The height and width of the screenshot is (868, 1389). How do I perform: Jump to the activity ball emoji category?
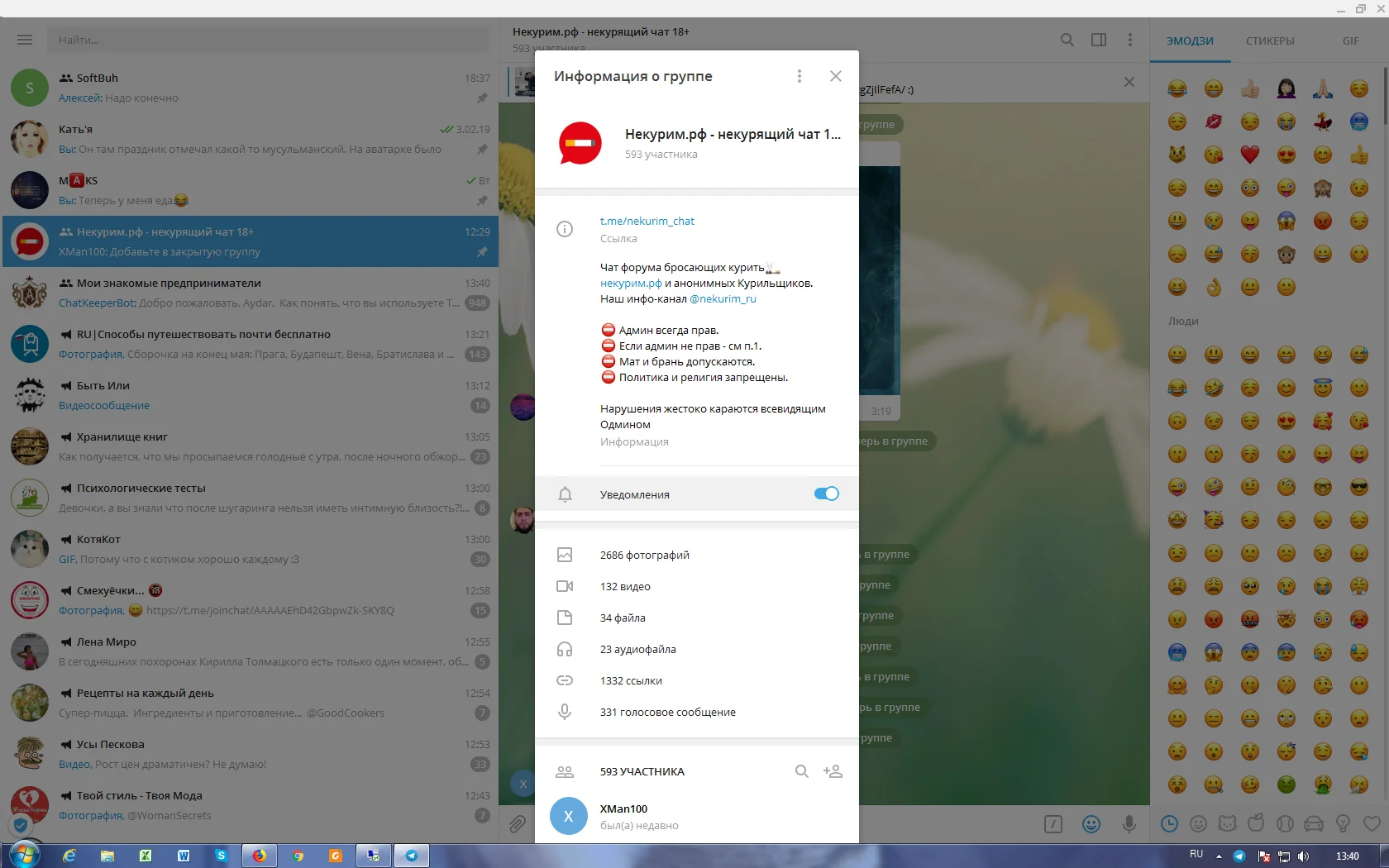pyautogui.click(x=1285, y=823)
